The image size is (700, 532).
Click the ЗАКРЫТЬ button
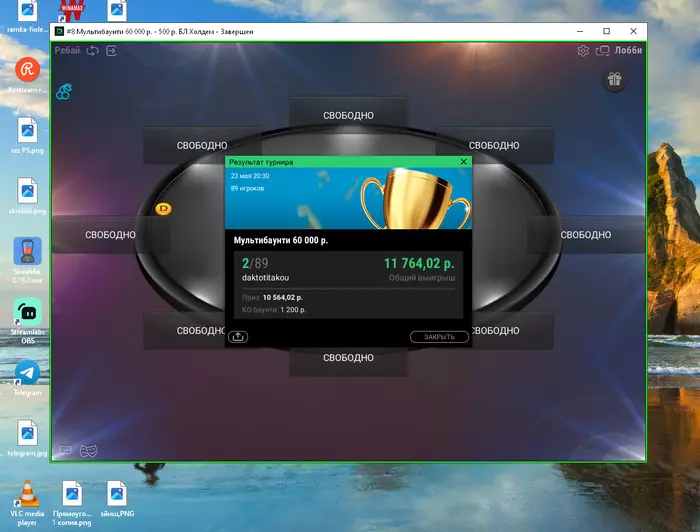(439, 337)
